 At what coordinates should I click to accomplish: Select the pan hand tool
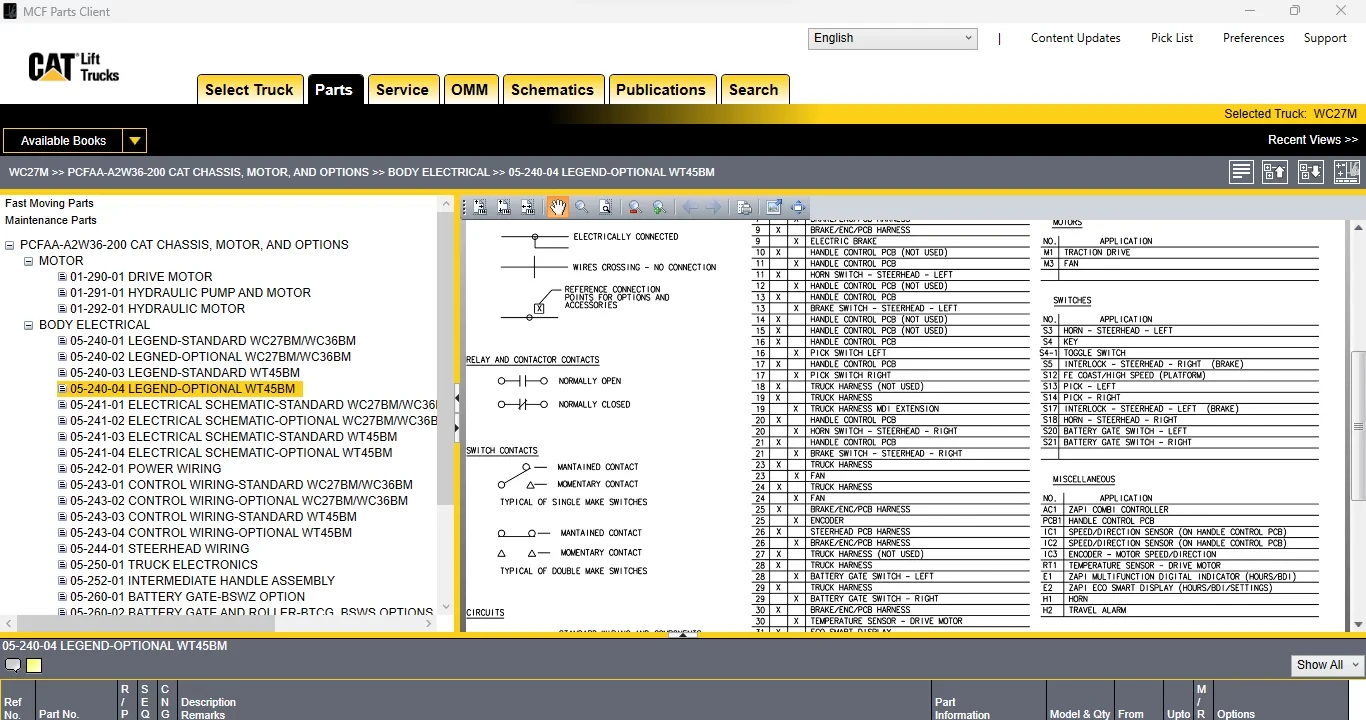click(x=557, y=207)
